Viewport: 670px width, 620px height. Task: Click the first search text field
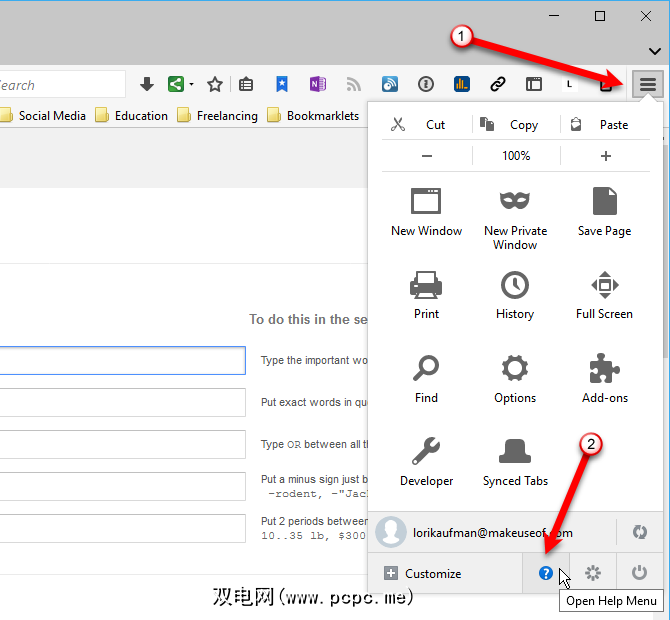pyautogui.click(x=122, y=360)
